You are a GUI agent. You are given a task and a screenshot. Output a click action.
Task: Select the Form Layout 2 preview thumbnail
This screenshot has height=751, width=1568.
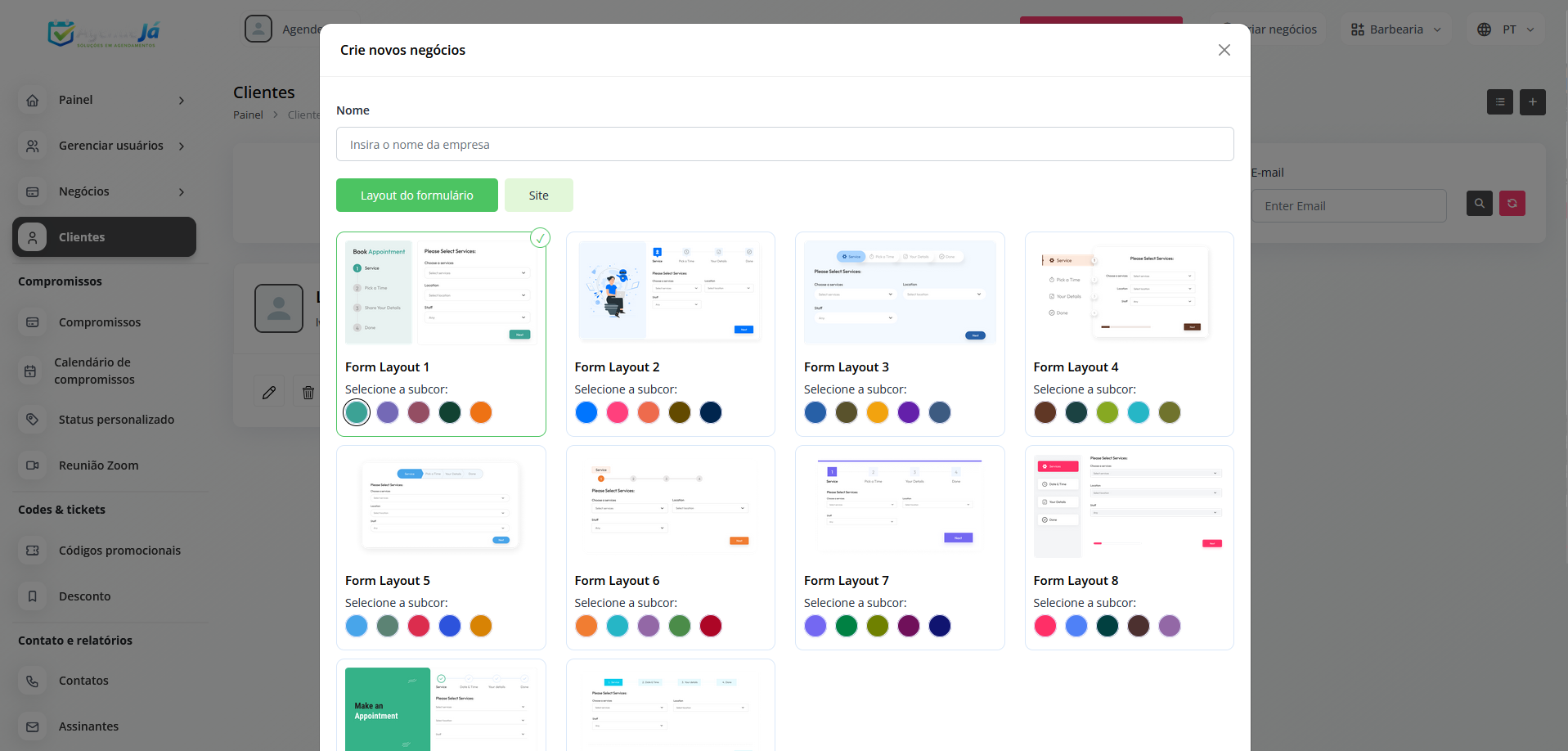[671, 293]
